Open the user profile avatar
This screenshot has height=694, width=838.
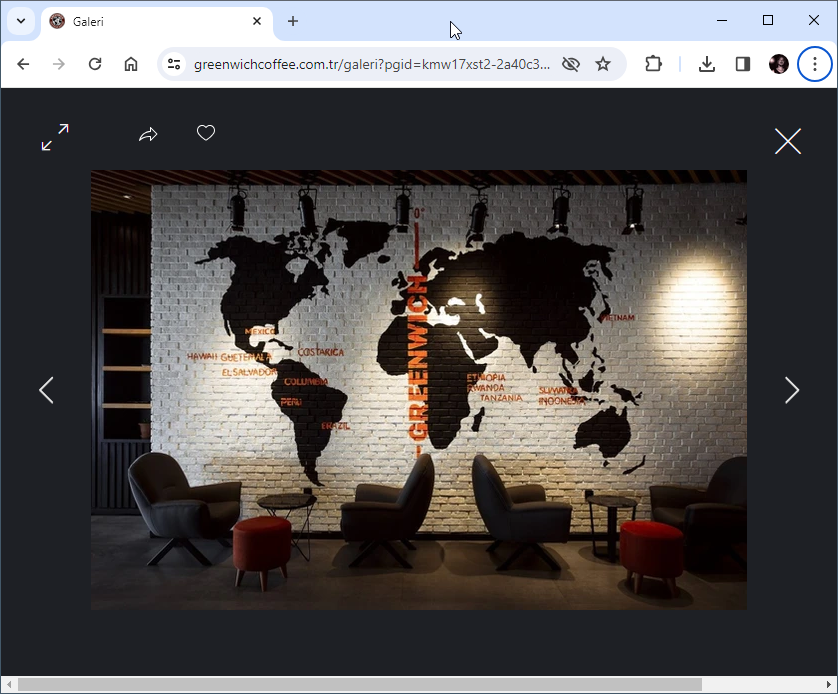click(779, 64)
